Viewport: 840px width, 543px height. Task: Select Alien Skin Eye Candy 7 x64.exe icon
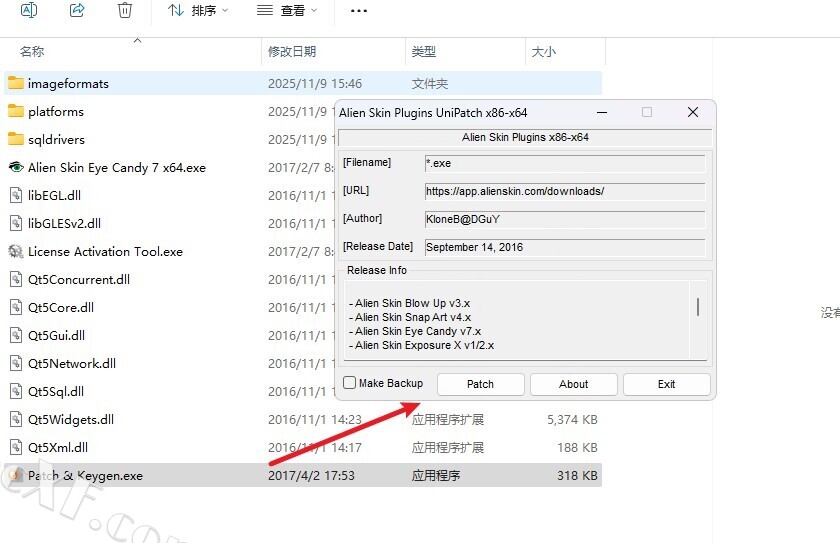click(x=16, y=168)
